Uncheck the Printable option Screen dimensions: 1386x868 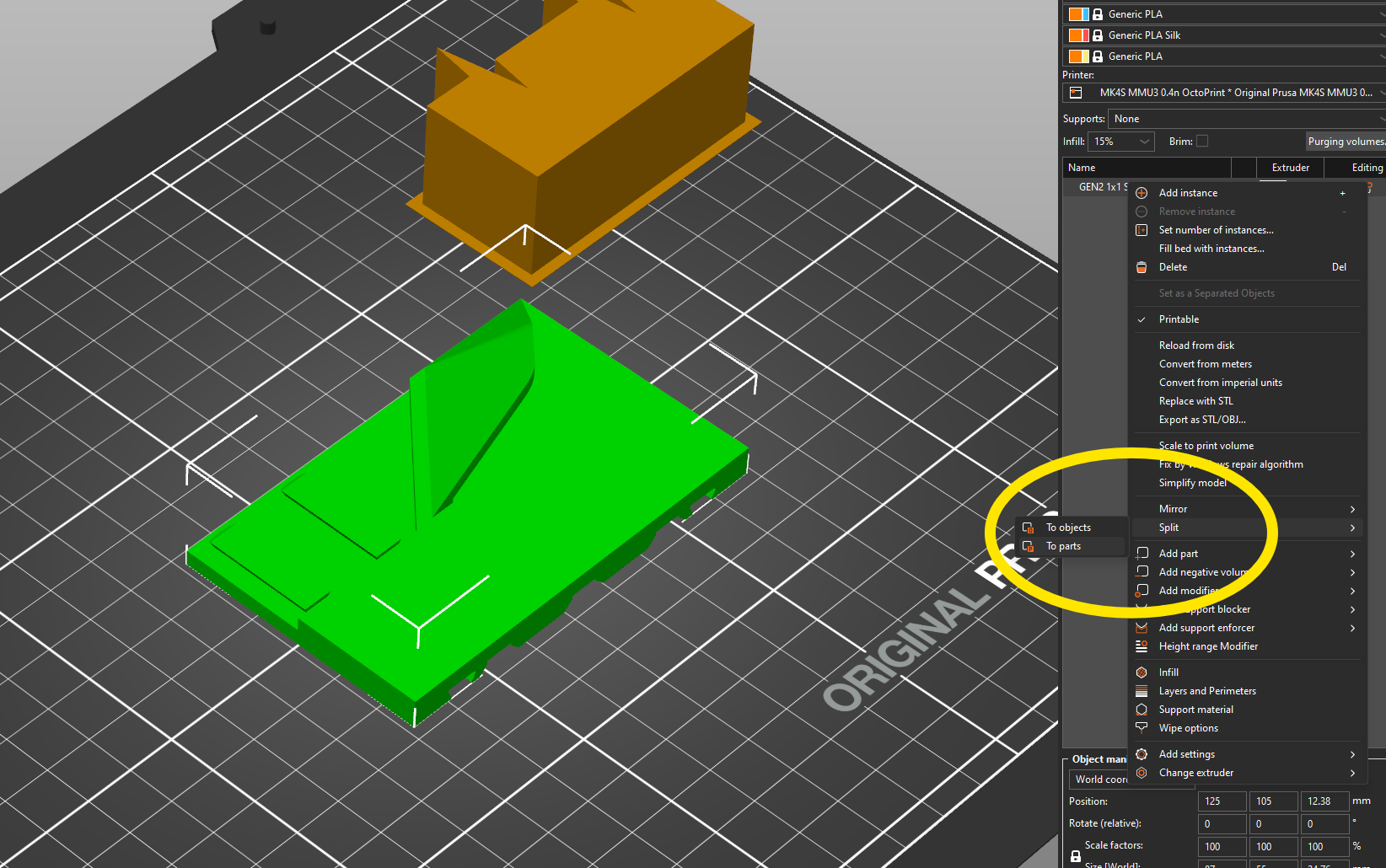pyautogui.click(x=1179, y=319)
